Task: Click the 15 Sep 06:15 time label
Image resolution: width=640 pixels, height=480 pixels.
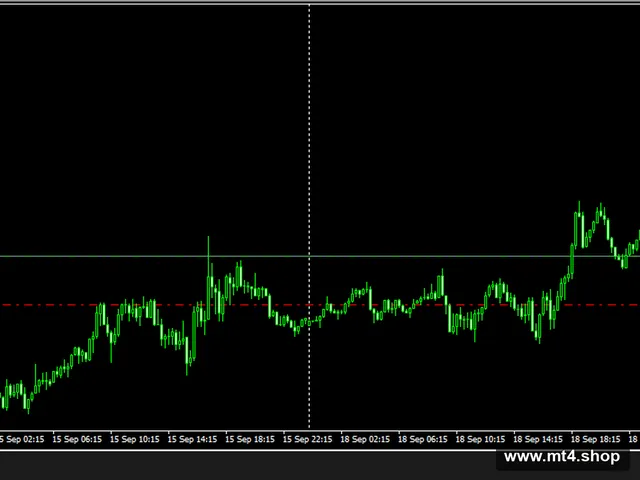Action: pyautogui.click(x=77, y=439)
